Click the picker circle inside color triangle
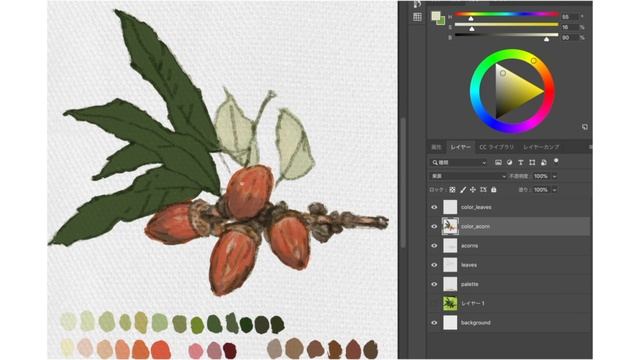Screen dimensions: 640x360 click(503, 73)
